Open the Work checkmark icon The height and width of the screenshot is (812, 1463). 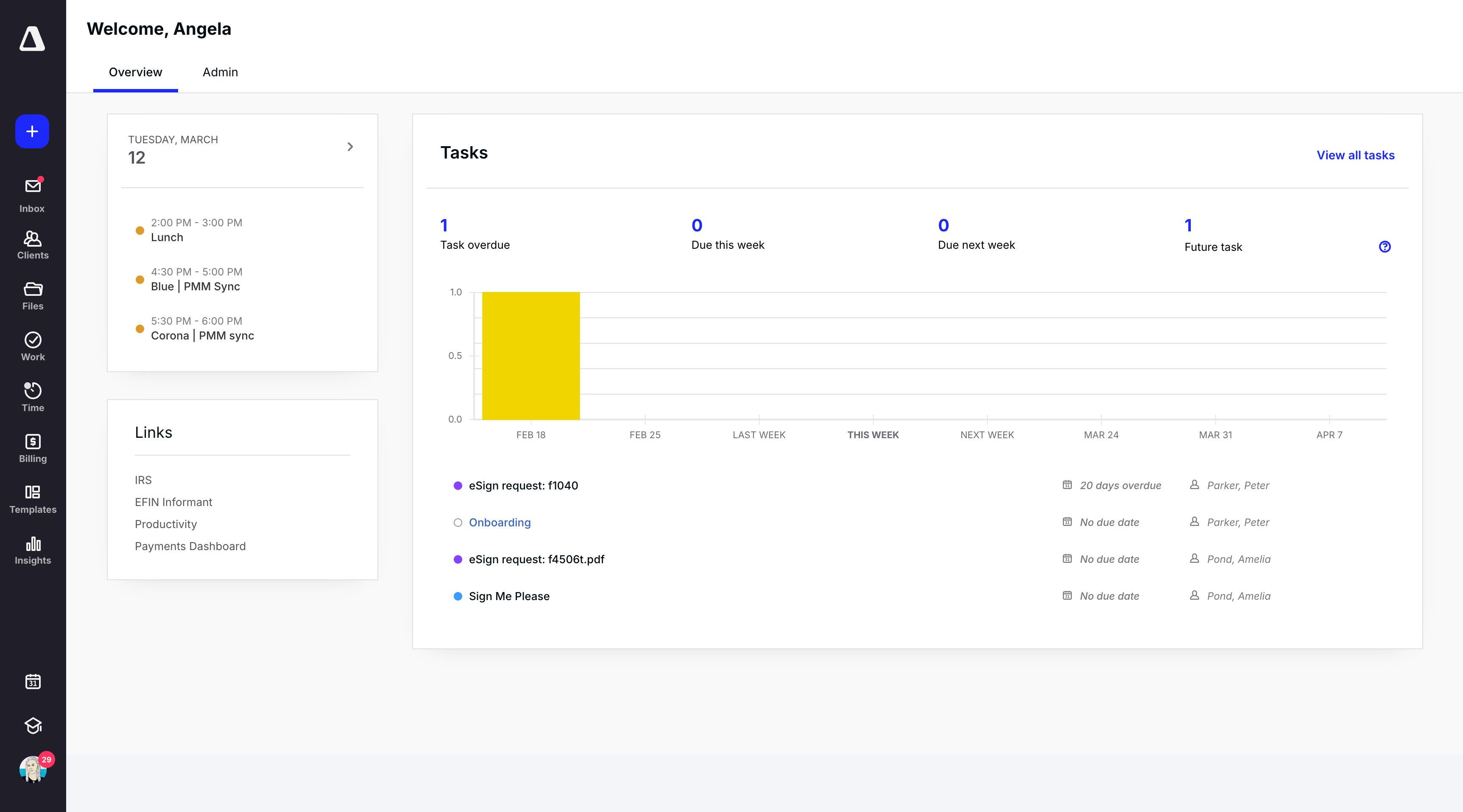[32, 347]
